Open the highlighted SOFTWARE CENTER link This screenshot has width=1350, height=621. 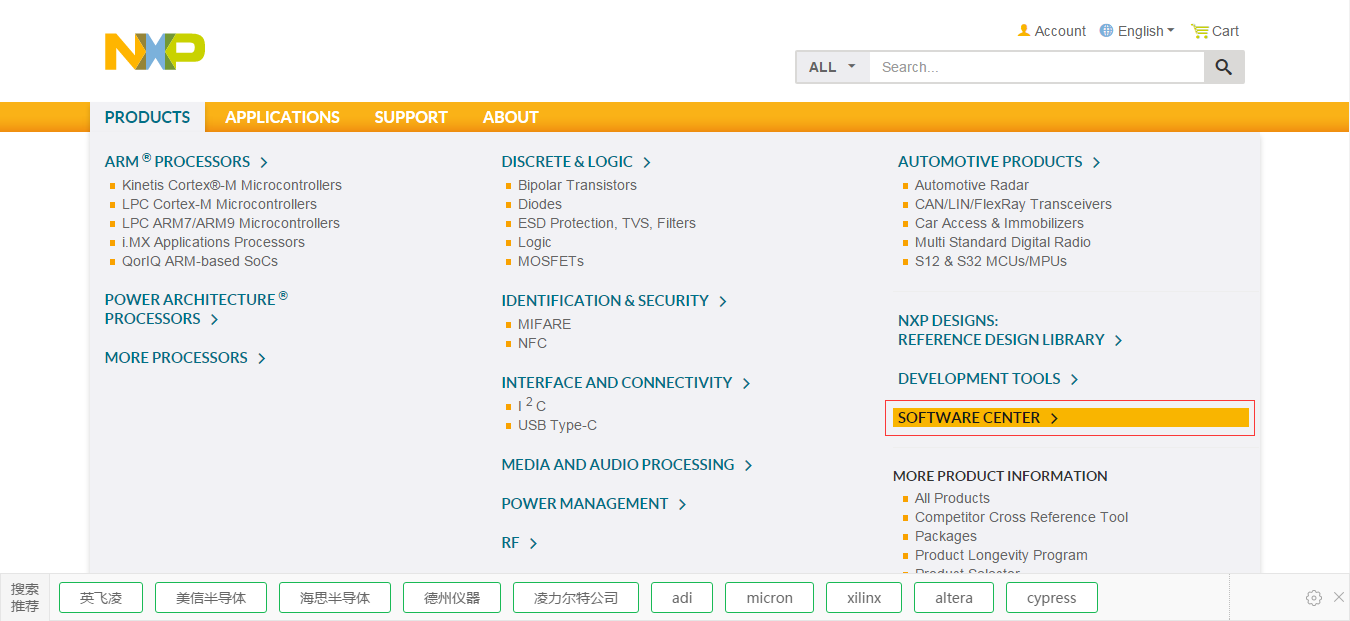[1071, 418]
